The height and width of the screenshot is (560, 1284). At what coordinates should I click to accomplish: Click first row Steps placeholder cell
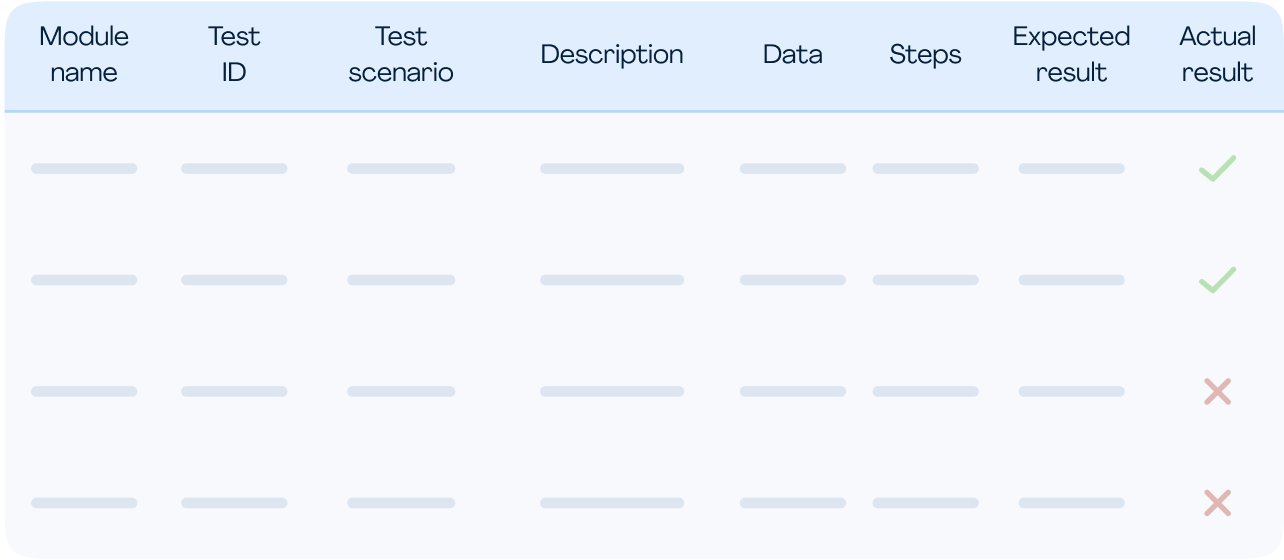925,169
